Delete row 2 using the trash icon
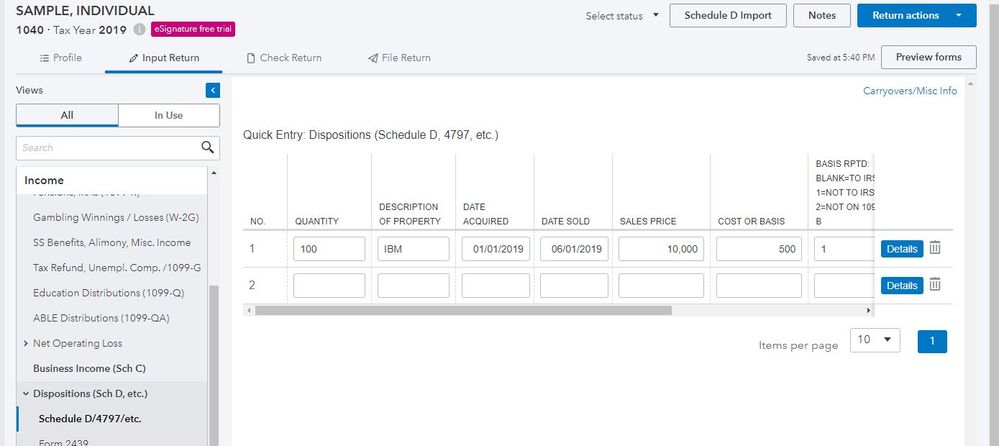The image size is (999, 446). coord(935,285)
